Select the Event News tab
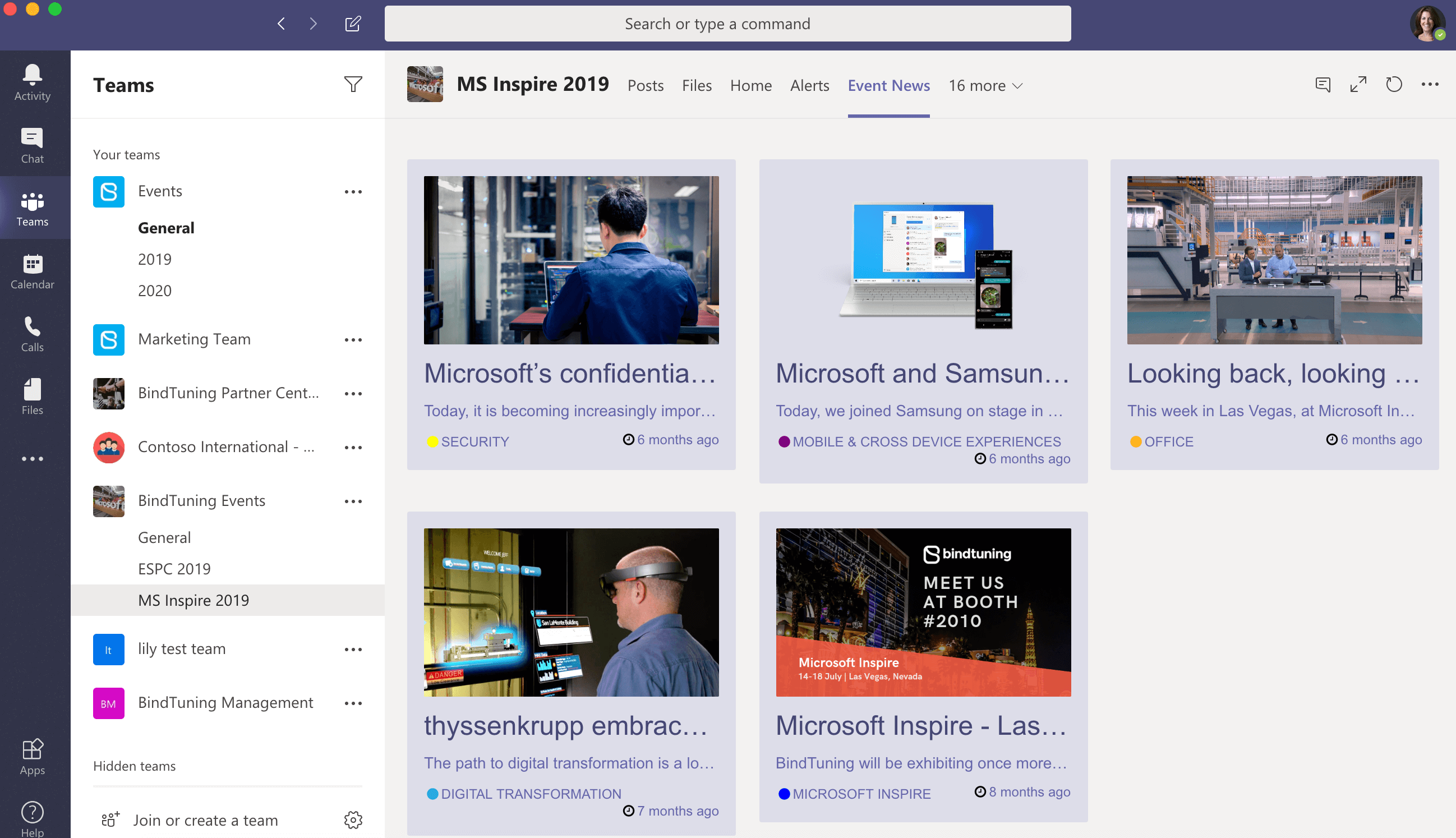The image size is (1456, 838). (888, 85)
